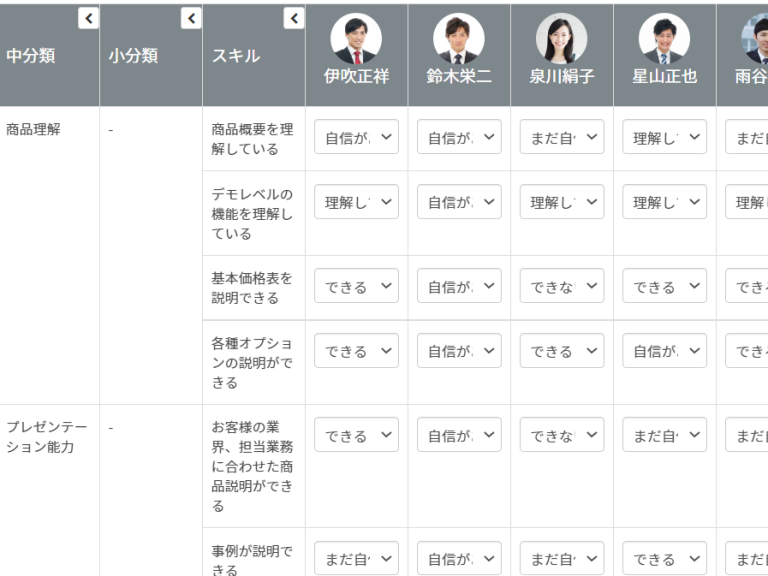768x576 pixels.
Task: Click 泉川絹子's profile avatar
Action: pyautogui.click(x=561, y=39)
